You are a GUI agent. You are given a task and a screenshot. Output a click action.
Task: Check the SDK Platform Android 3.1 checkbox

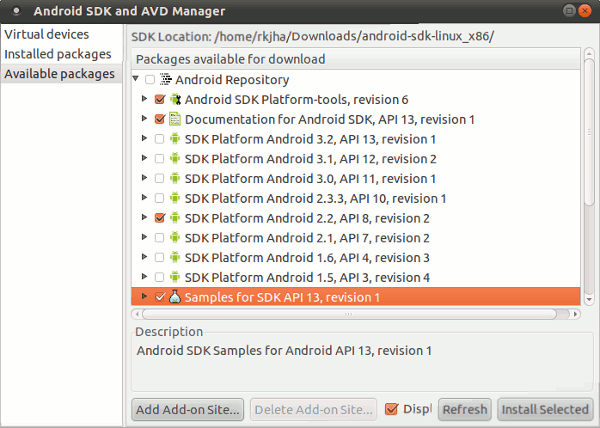(x=160, y=159)
